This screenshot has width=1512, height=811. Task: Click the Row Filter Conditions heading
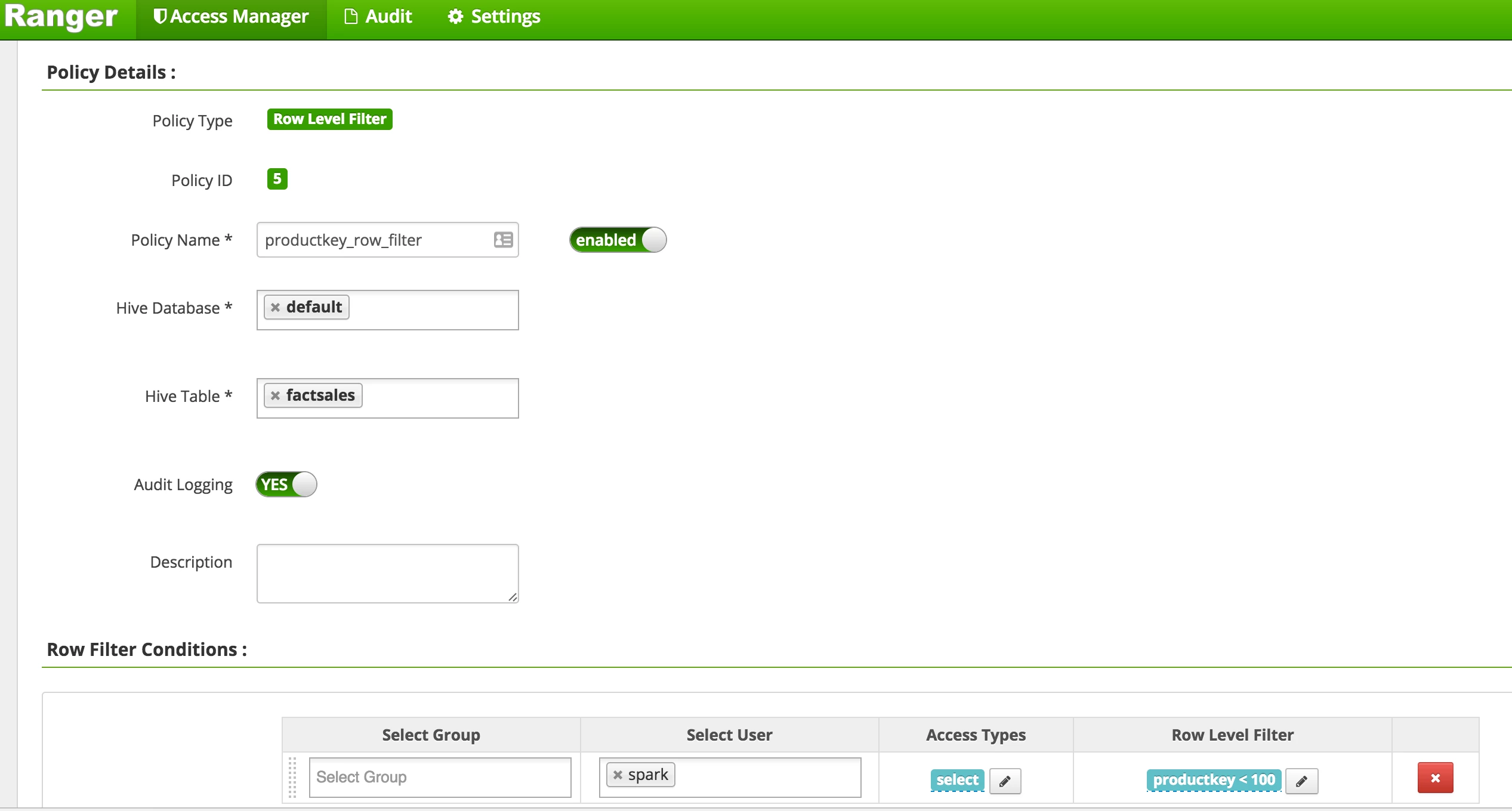(x=147, y=649)
